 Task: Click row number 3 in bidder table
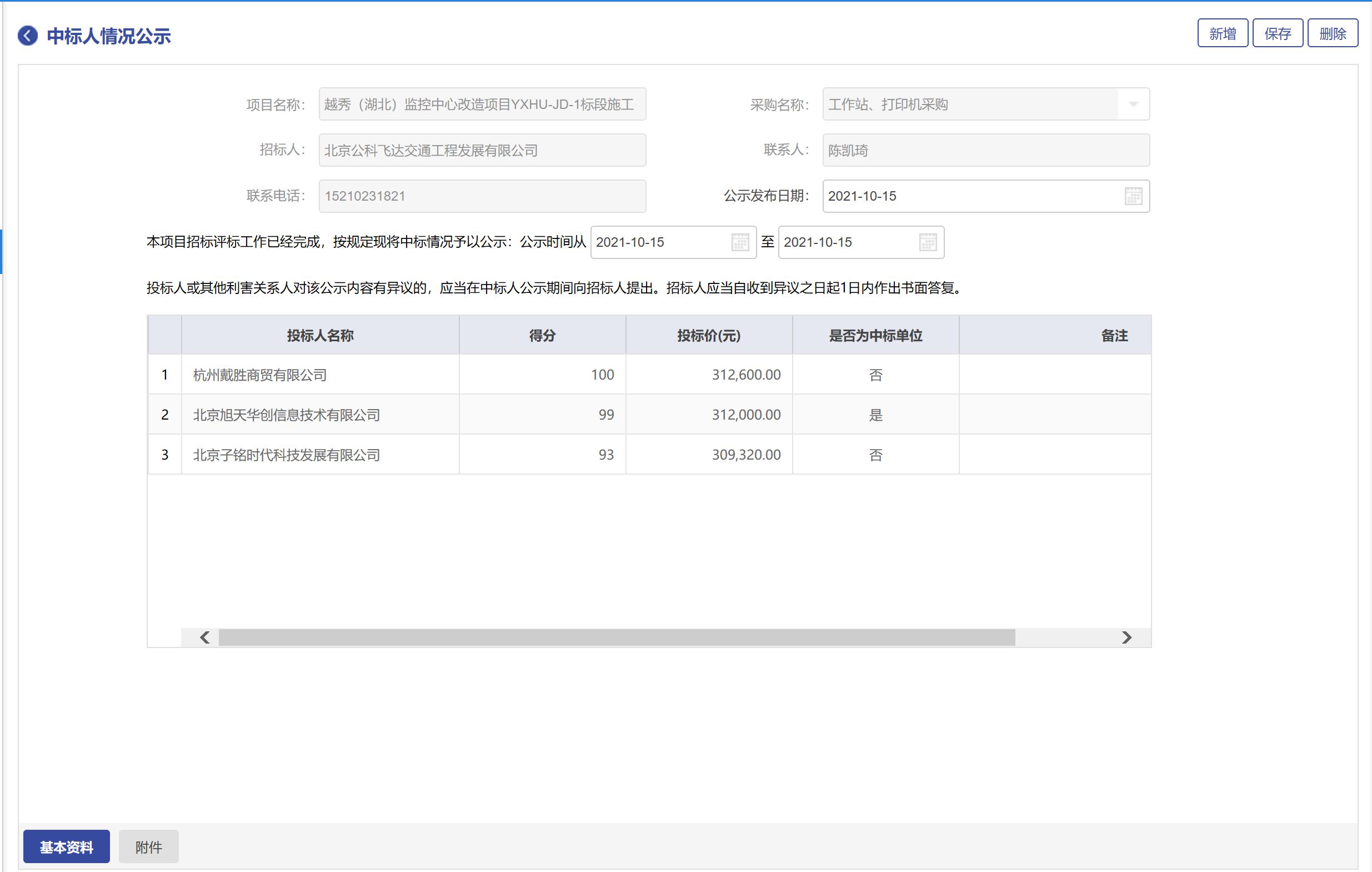click(164, 455)
